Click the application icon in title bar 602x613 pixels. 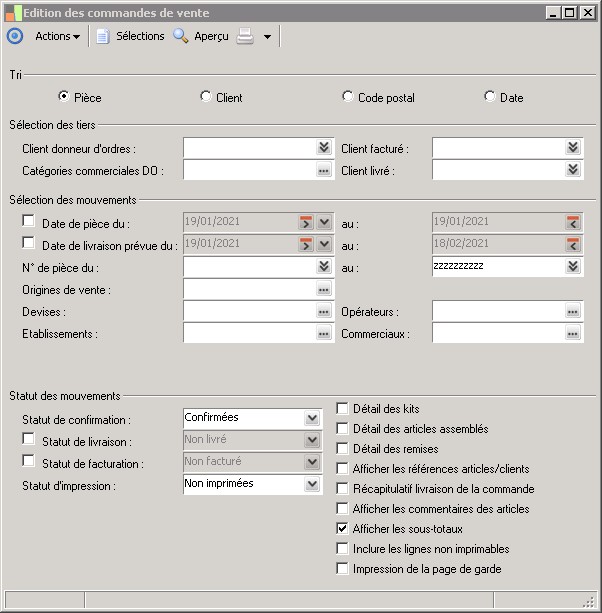(x=13, y=13)
